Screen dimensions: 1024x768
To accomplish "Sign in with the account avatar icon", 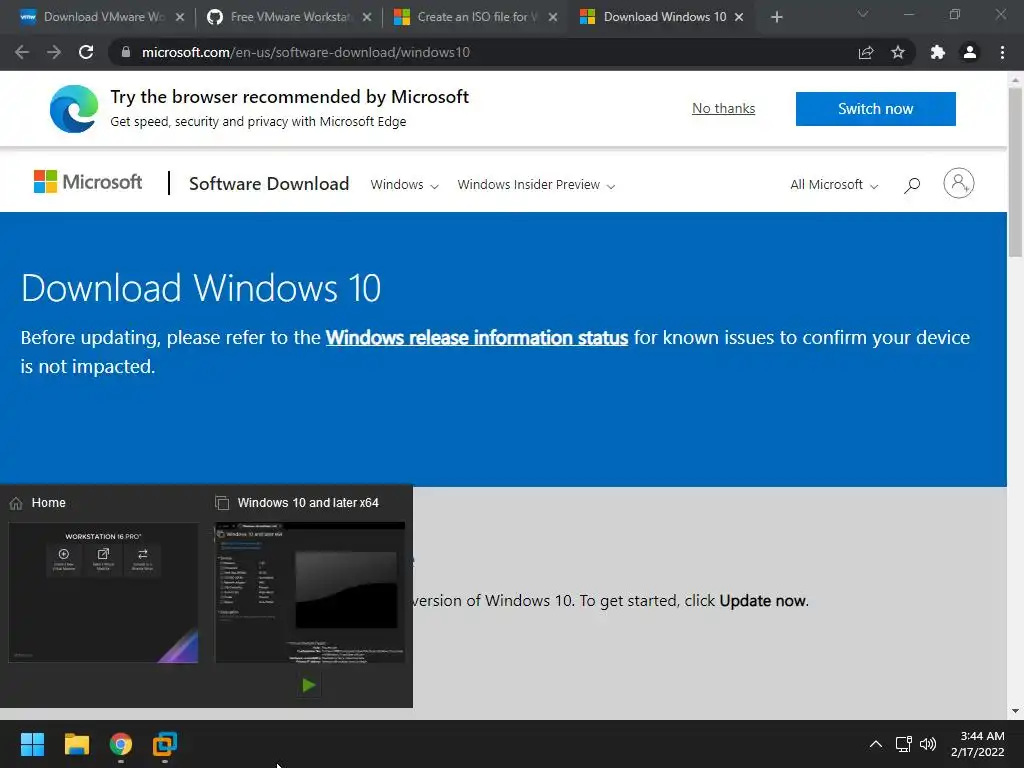I will [959, 183].
